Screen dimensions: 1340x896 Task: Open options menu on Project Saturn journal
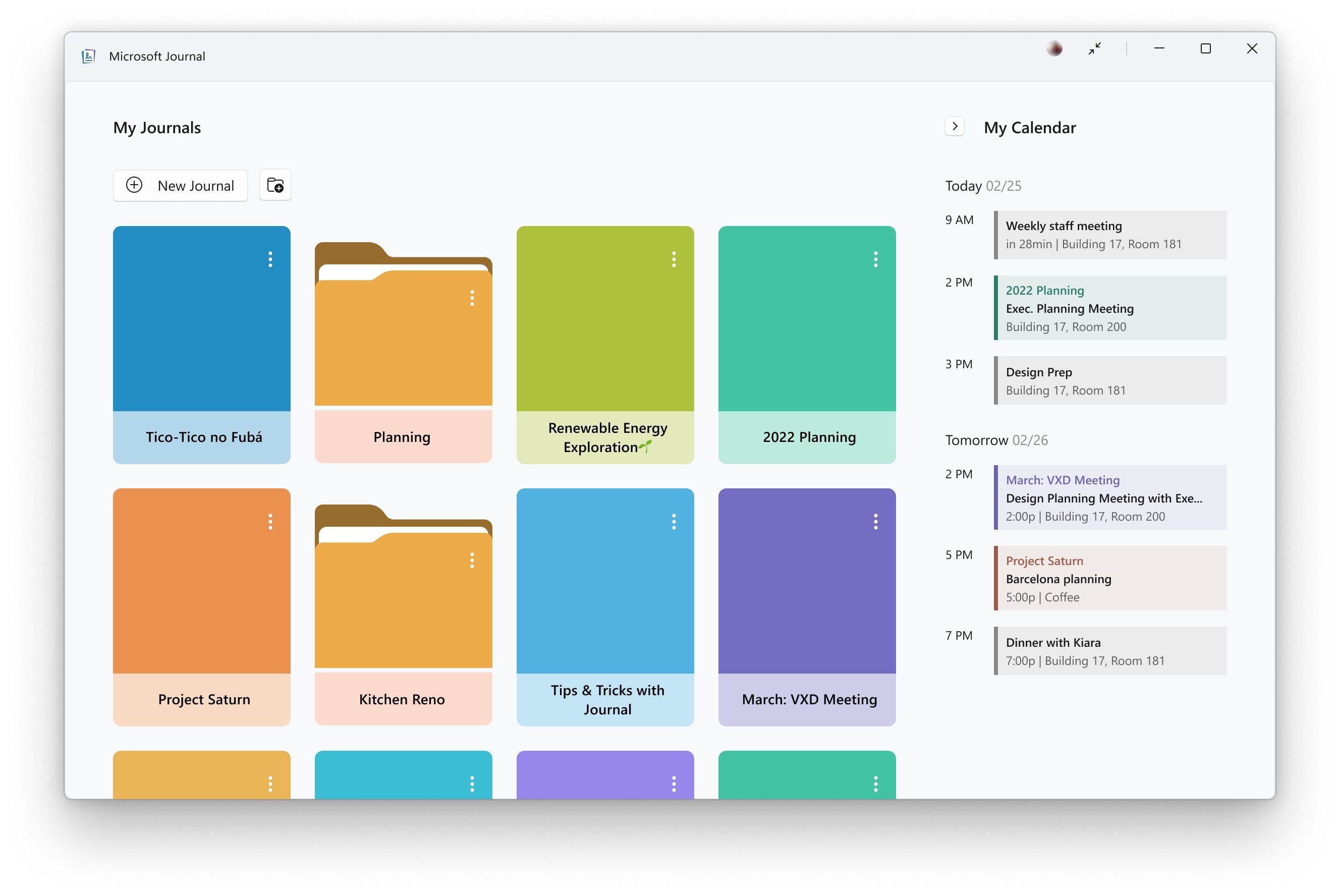[270, 522]
